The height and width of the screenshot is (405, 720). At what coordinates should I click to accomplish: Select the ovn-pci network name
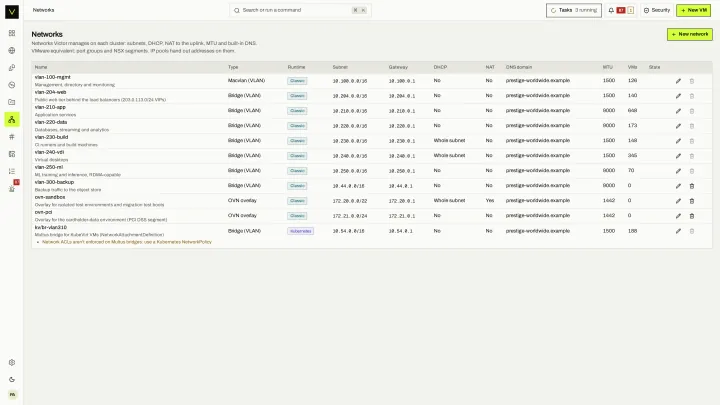(x=43, y=212)
